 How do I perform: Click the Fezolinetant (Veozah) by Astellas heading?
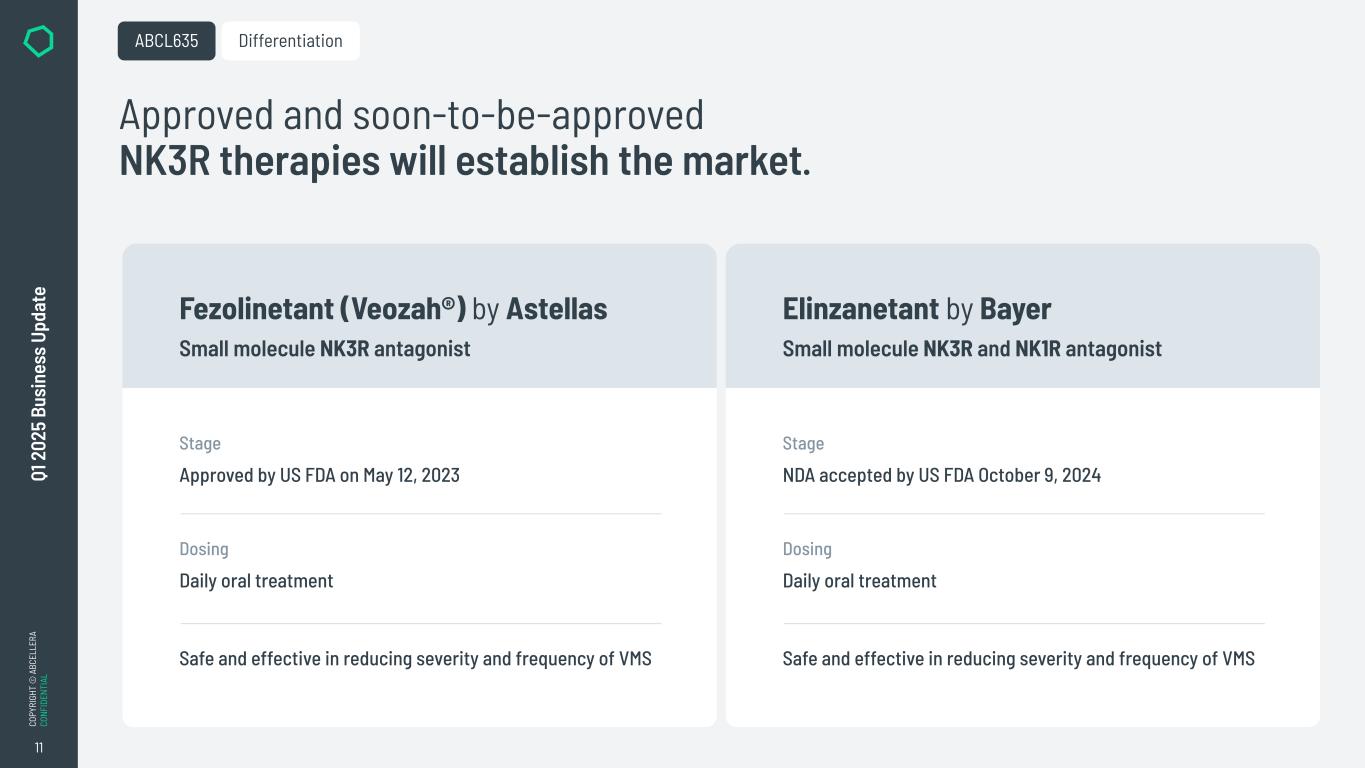coord(393,308)
